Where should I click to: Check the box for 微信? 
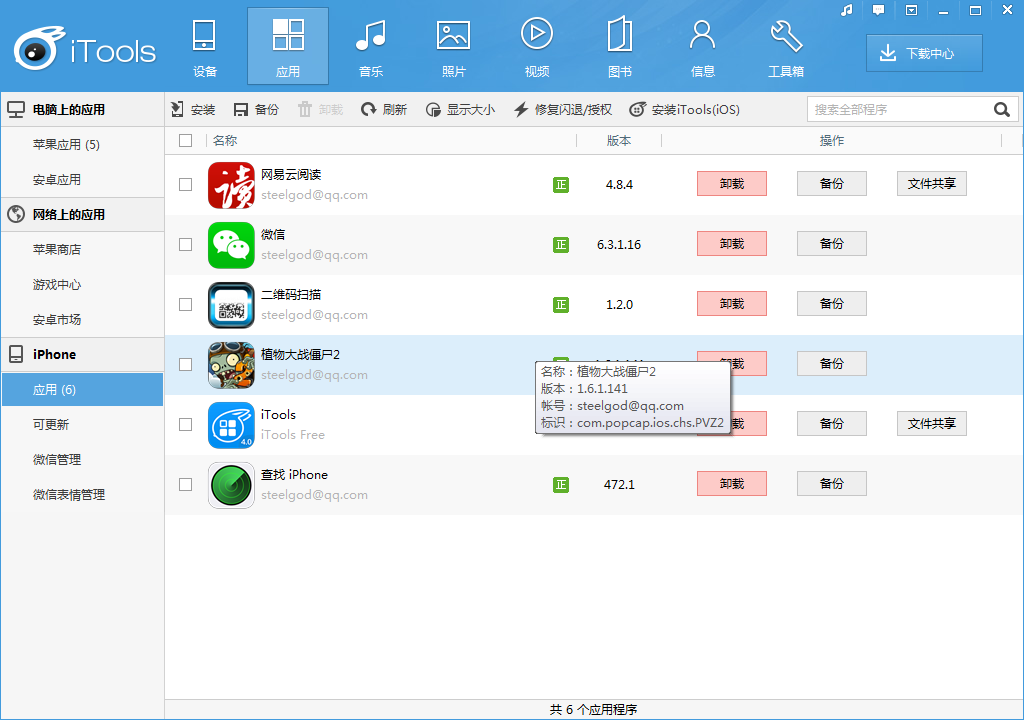pos(185,244)
